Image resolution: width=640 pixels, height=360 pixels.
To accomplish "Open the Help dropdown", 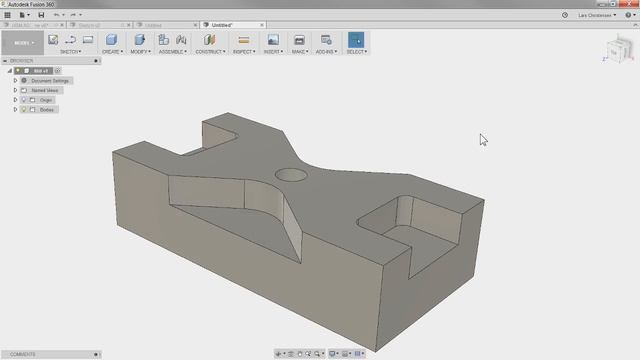I will click(630, 15).
